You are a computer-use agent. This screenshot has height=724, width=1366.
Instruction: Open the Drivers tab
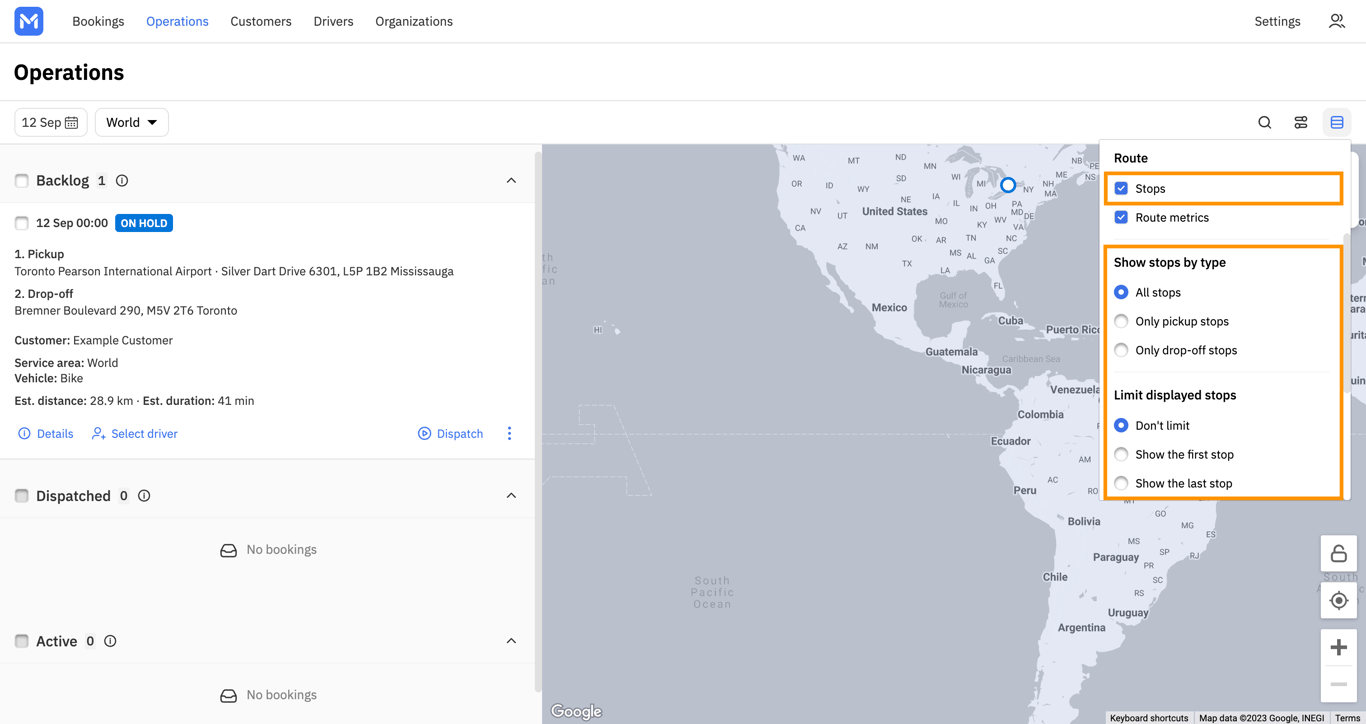click(333, 21)
